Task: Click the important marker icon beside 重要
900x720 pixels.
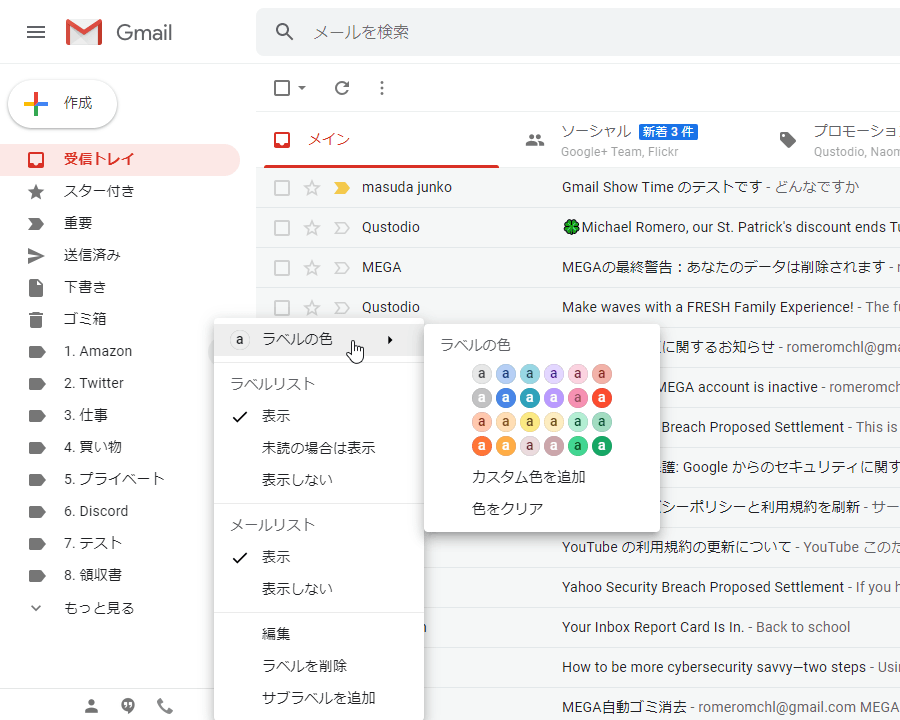Action: [36, 223]
